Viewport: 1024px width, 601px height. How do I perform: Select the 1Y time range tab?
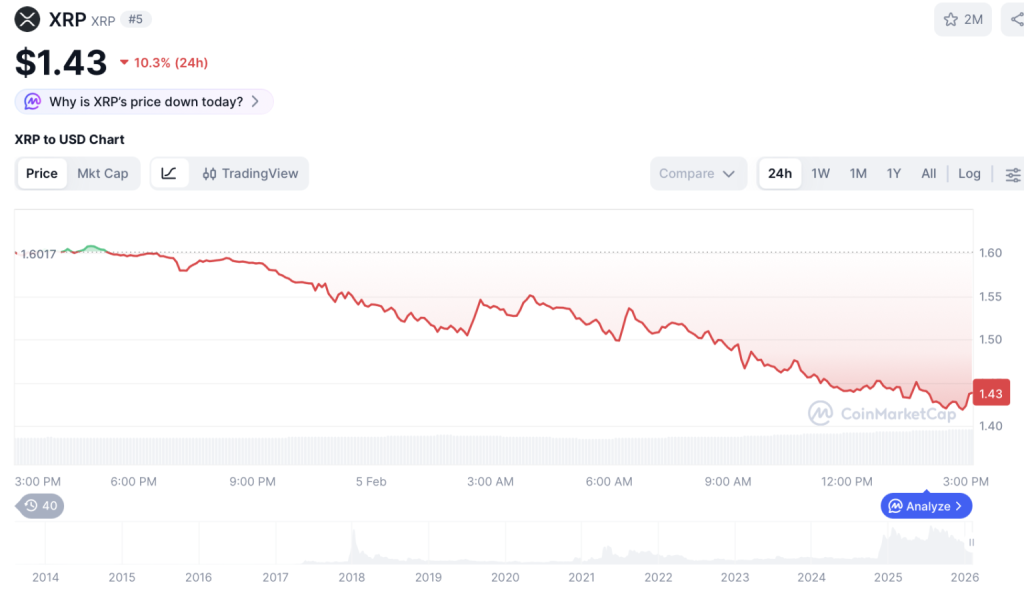[x=893, y=173]
